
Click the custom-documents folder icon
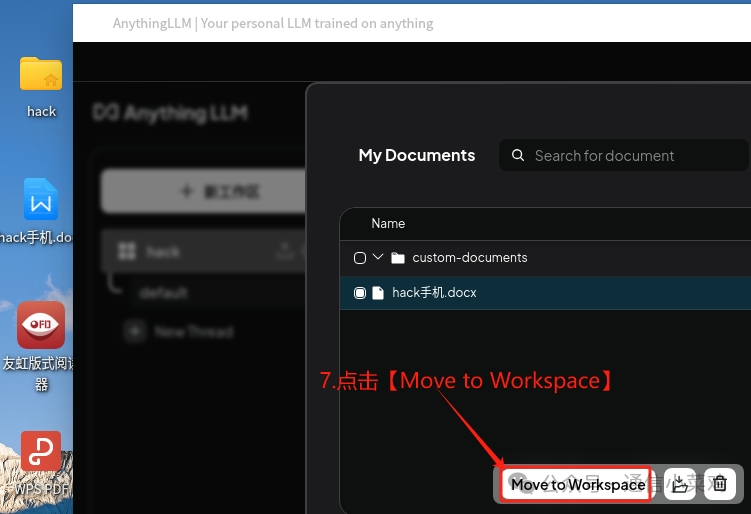398,258
